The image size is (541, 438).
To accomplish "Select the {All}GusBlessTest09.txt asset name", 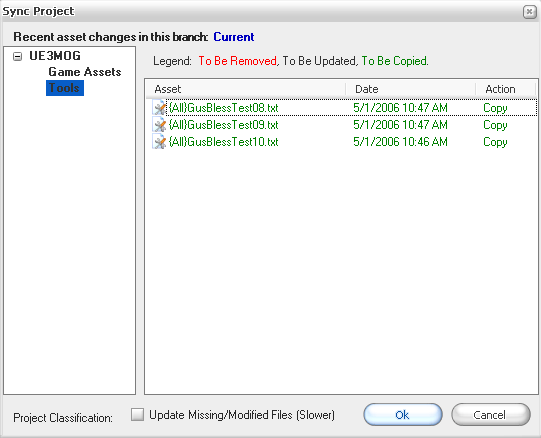I will click(223, 125).
